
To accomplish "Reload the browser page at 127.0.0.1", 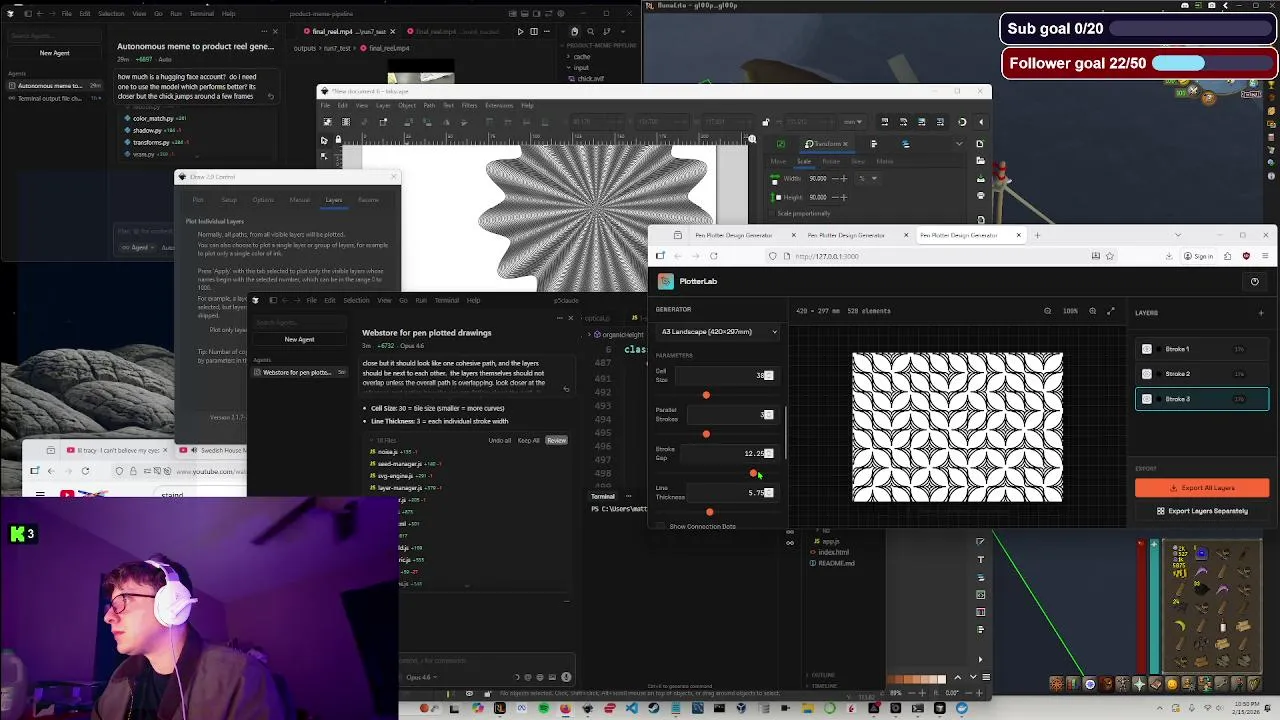I will [x=713, y=256].
